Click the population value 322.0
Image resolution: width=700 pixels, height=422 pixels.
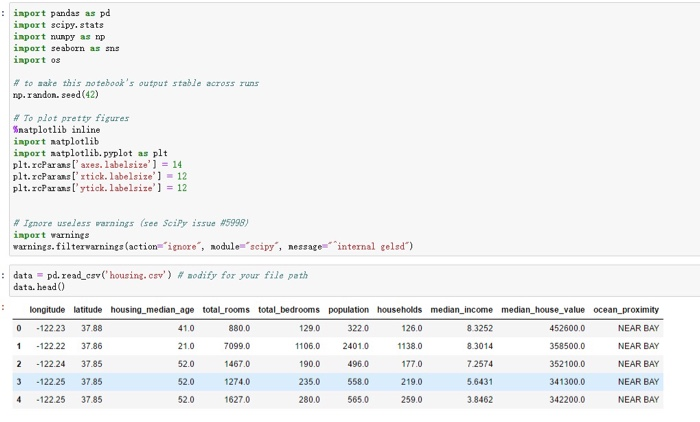358,328
